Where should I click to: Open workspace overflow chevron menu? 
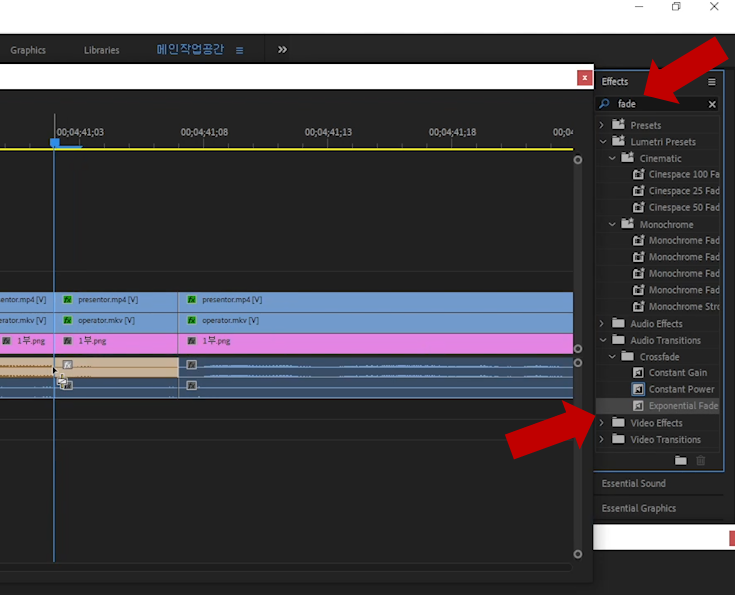(x=282, y=49)
